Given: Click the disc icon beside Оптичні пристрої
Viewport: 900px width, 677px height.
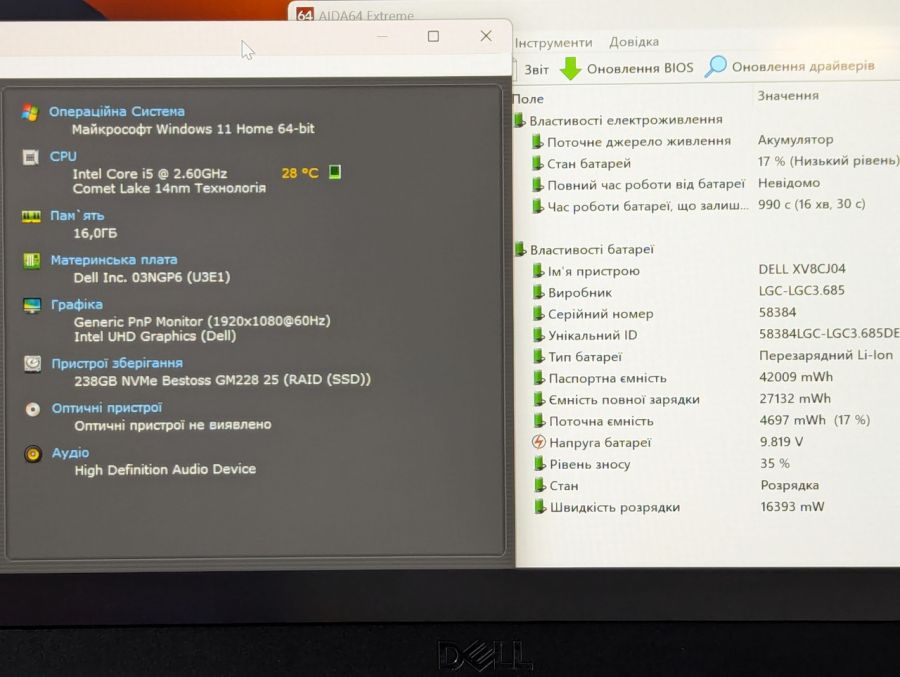Looking at the screenshot, I should point(33,409).
